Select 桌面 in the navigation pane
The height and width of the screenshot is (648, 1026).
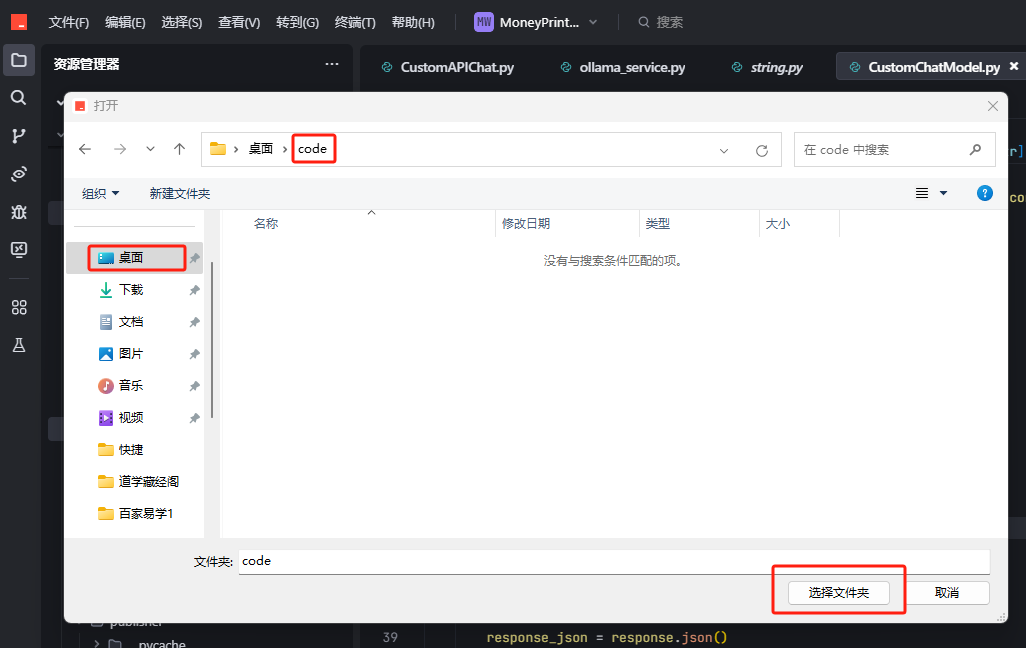(x=134, y=258)
